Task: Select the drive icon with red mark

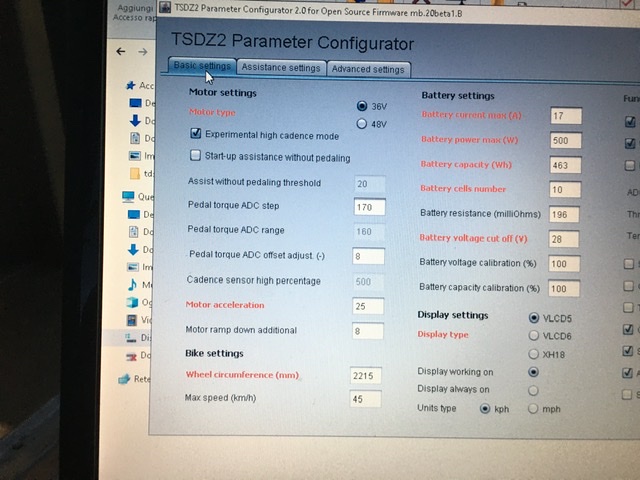Action: (131, 357)
